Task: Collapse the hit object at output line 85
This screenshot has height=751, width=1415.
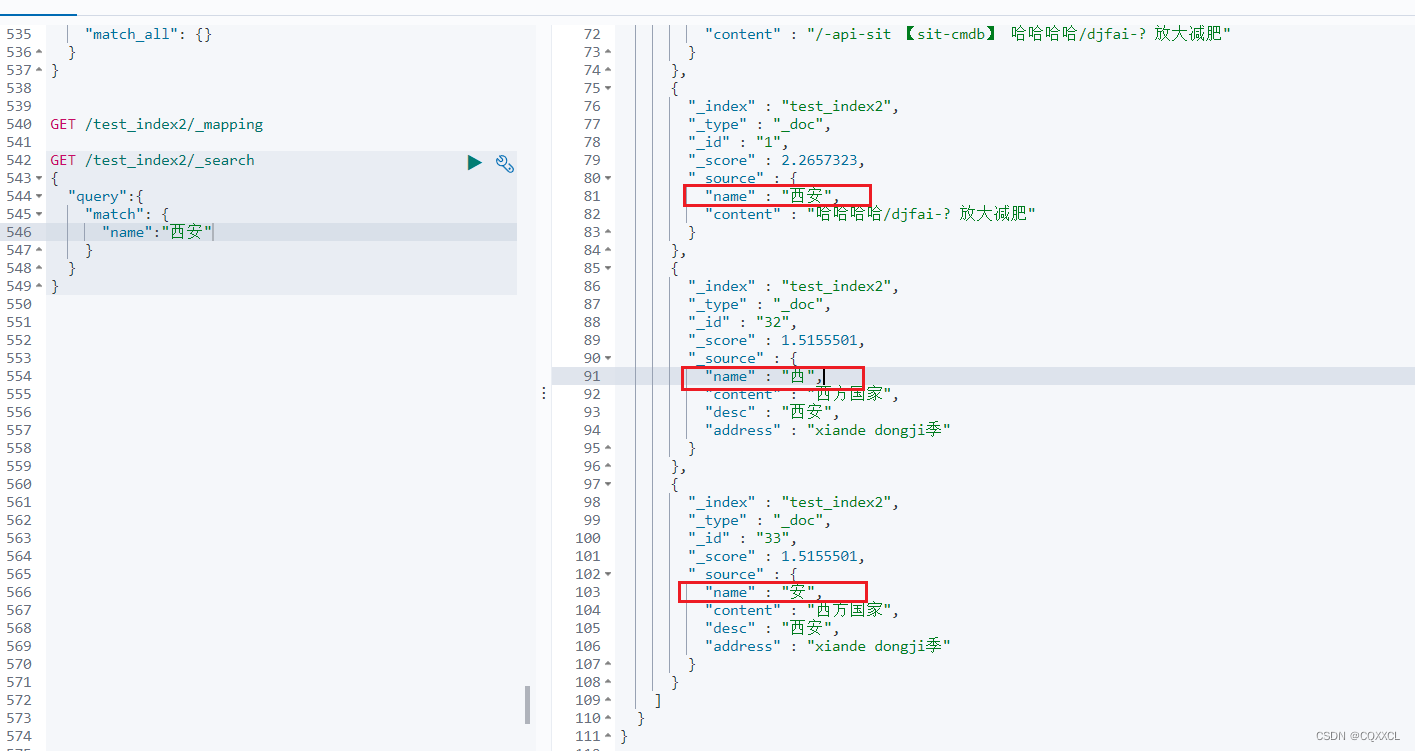Action: pos(608,268)
